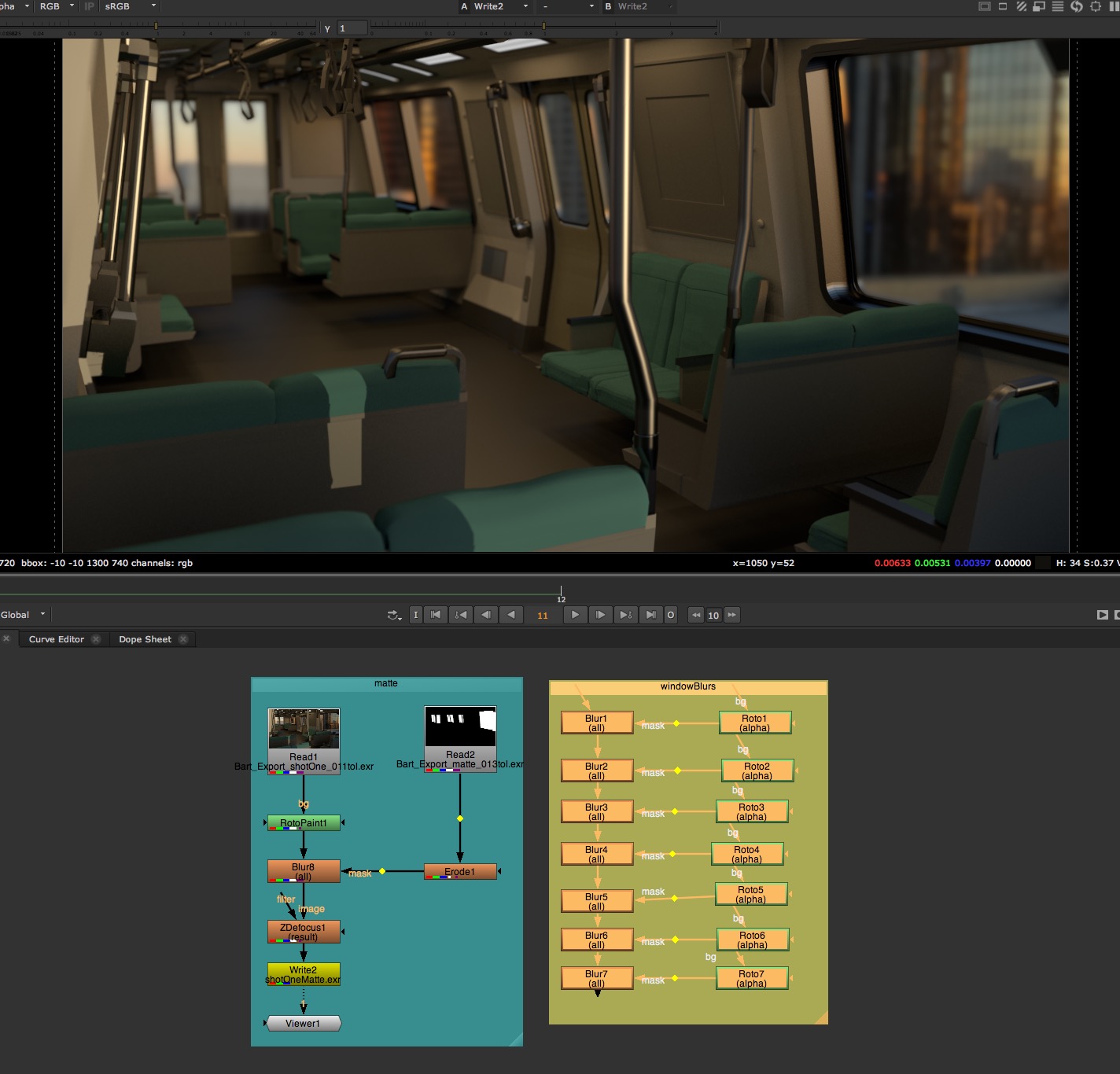Jump to the last frame
Image resolution: width=1120 pixels, height=1074 pixels.
coord(650,615)
